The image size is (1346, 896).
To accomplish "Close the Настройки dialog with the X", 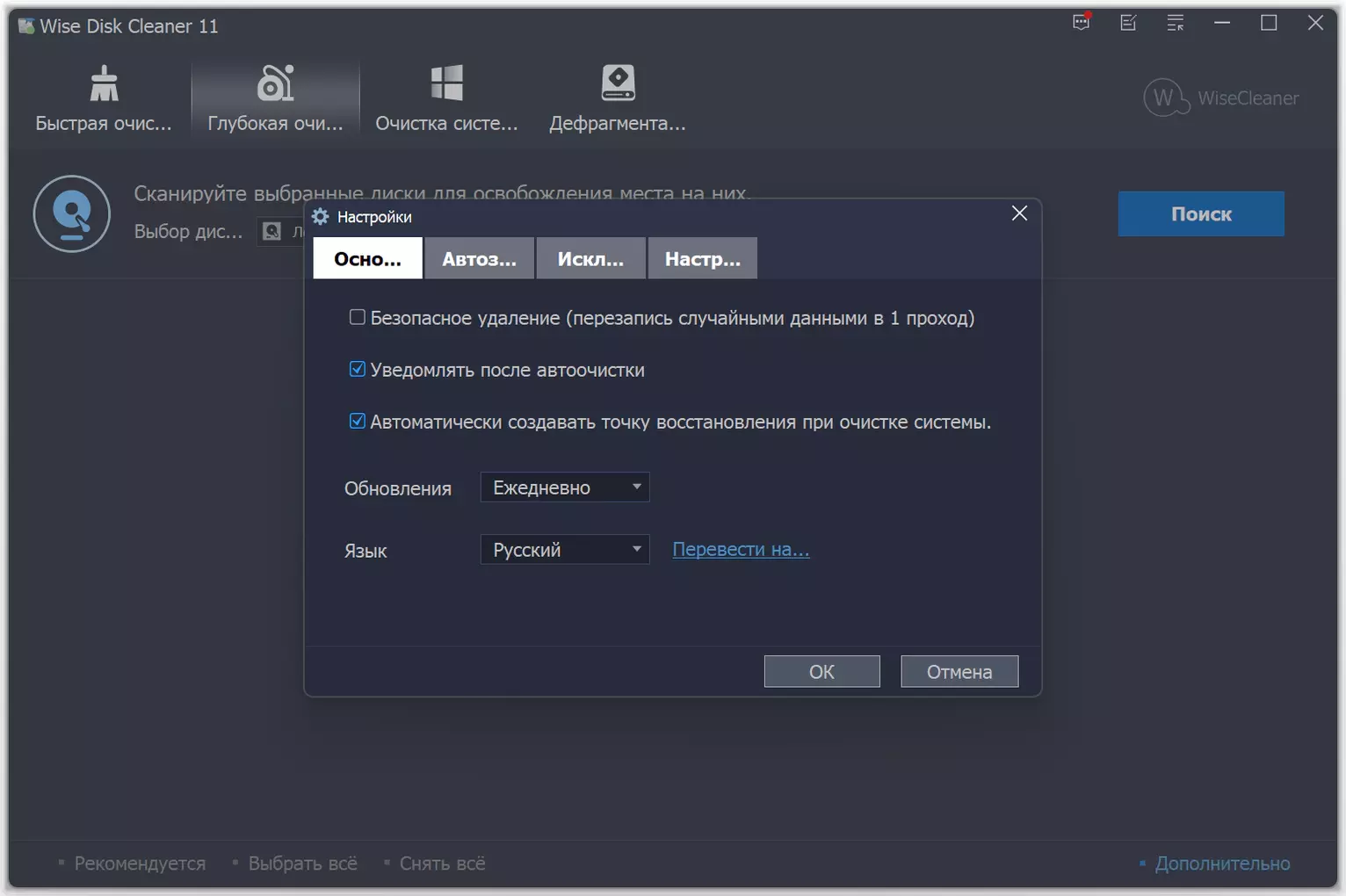I will 1019,213.
